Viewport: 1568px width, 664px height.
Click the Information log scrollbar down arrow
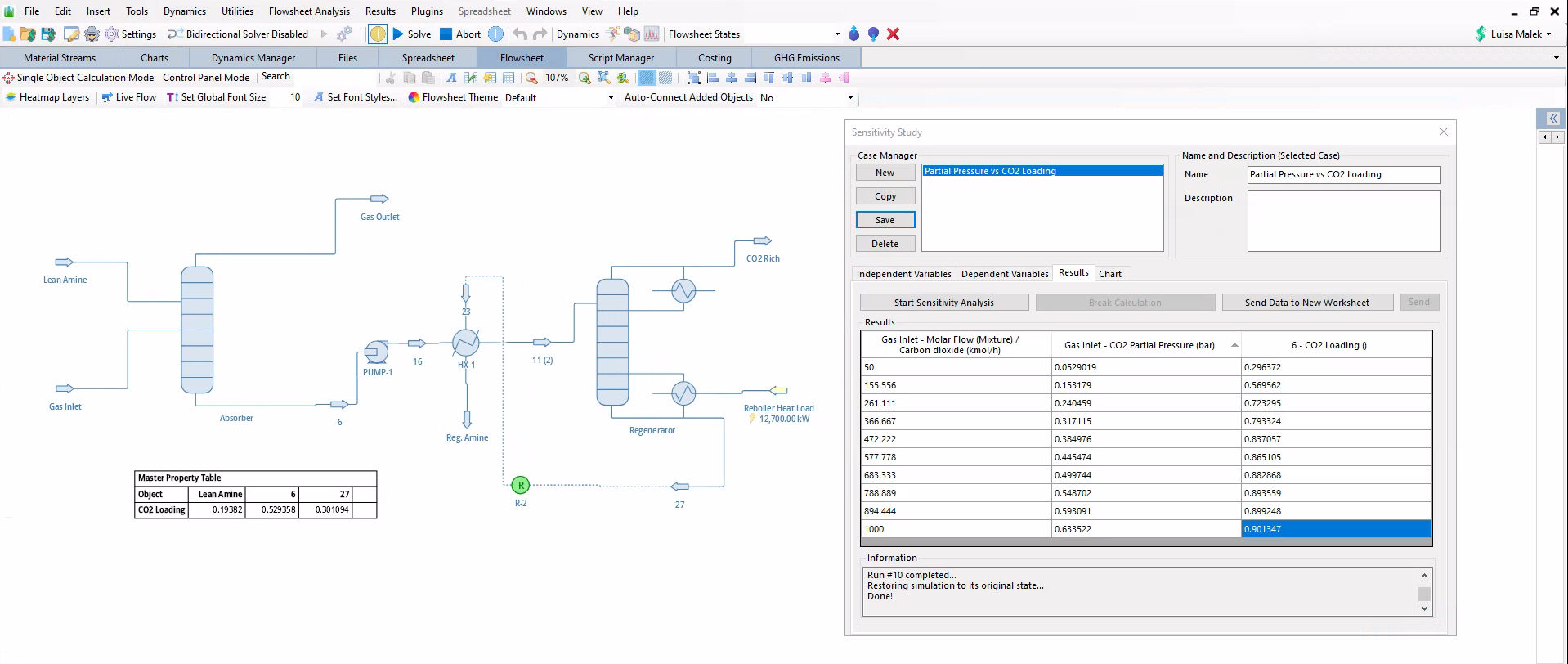1424,608
